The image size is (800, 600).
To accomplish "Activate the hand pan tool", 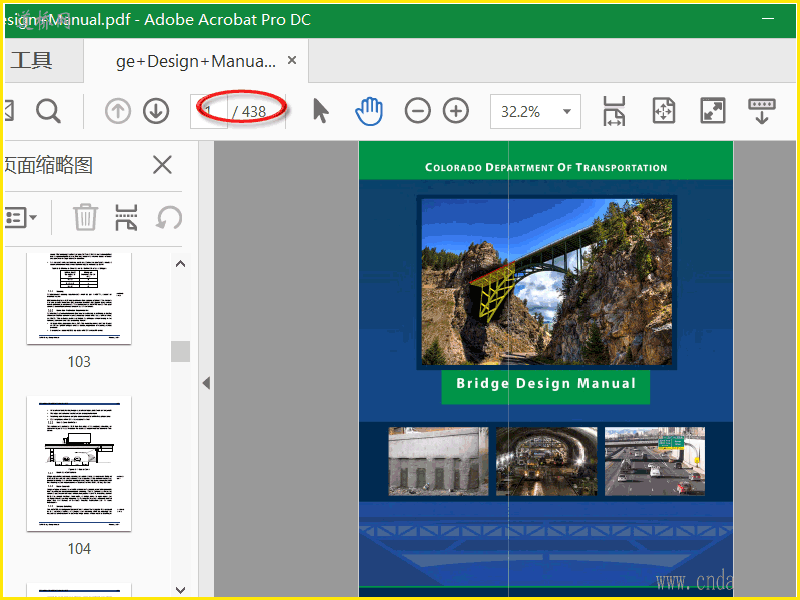I will click(x=369, y=111).
